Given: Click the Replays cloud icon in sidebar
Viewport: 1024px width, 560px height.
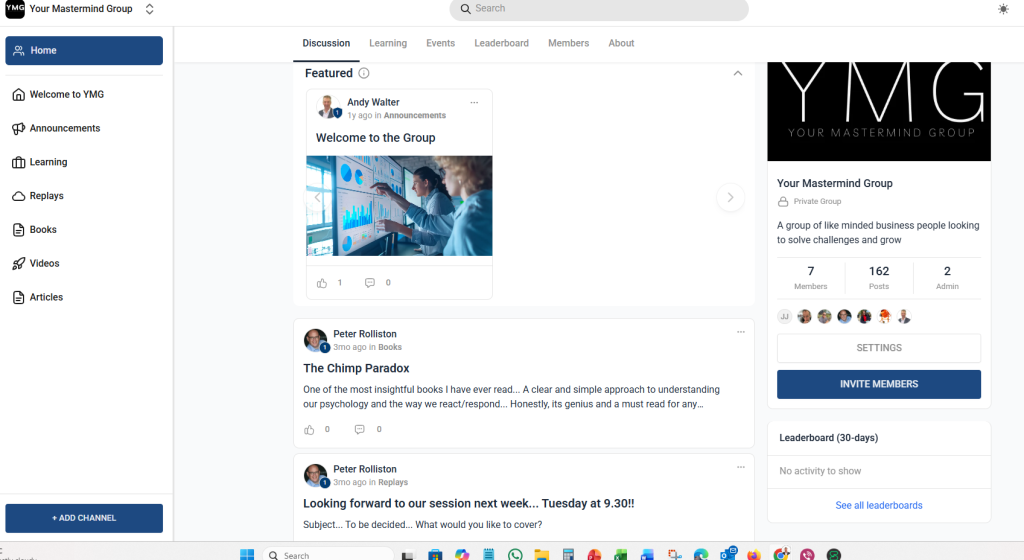Looking at the screenshot, I should click(19, 196).
